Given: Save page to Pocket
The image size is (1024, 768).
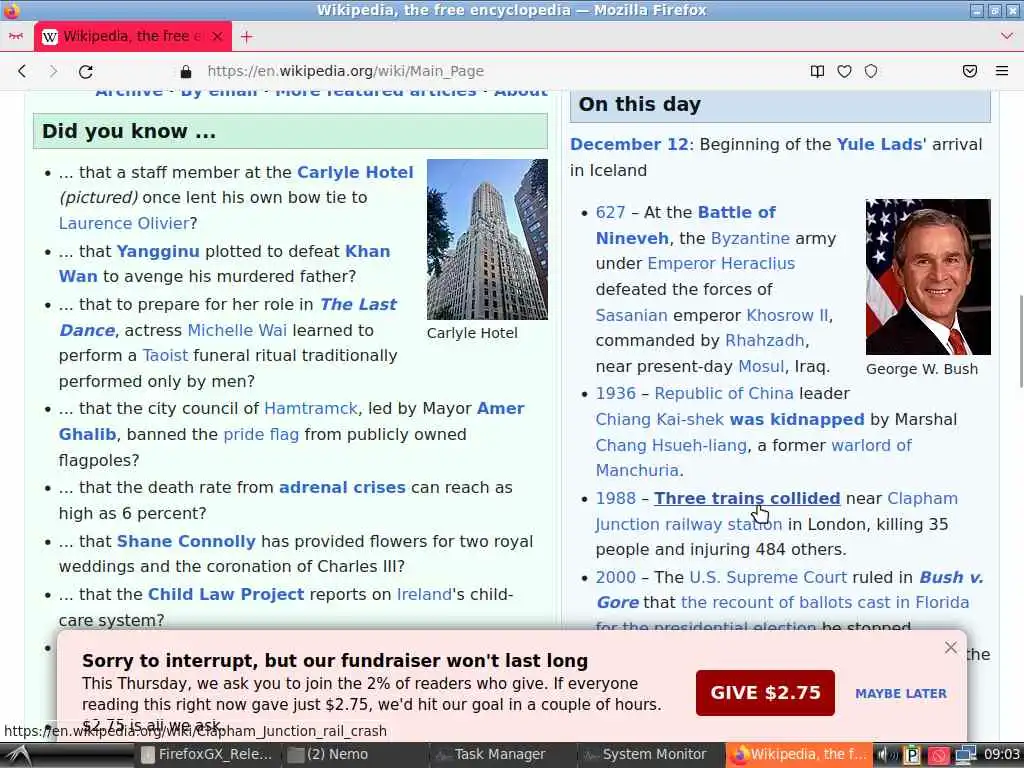Looking at the screenshot, I should coord(970,71).
